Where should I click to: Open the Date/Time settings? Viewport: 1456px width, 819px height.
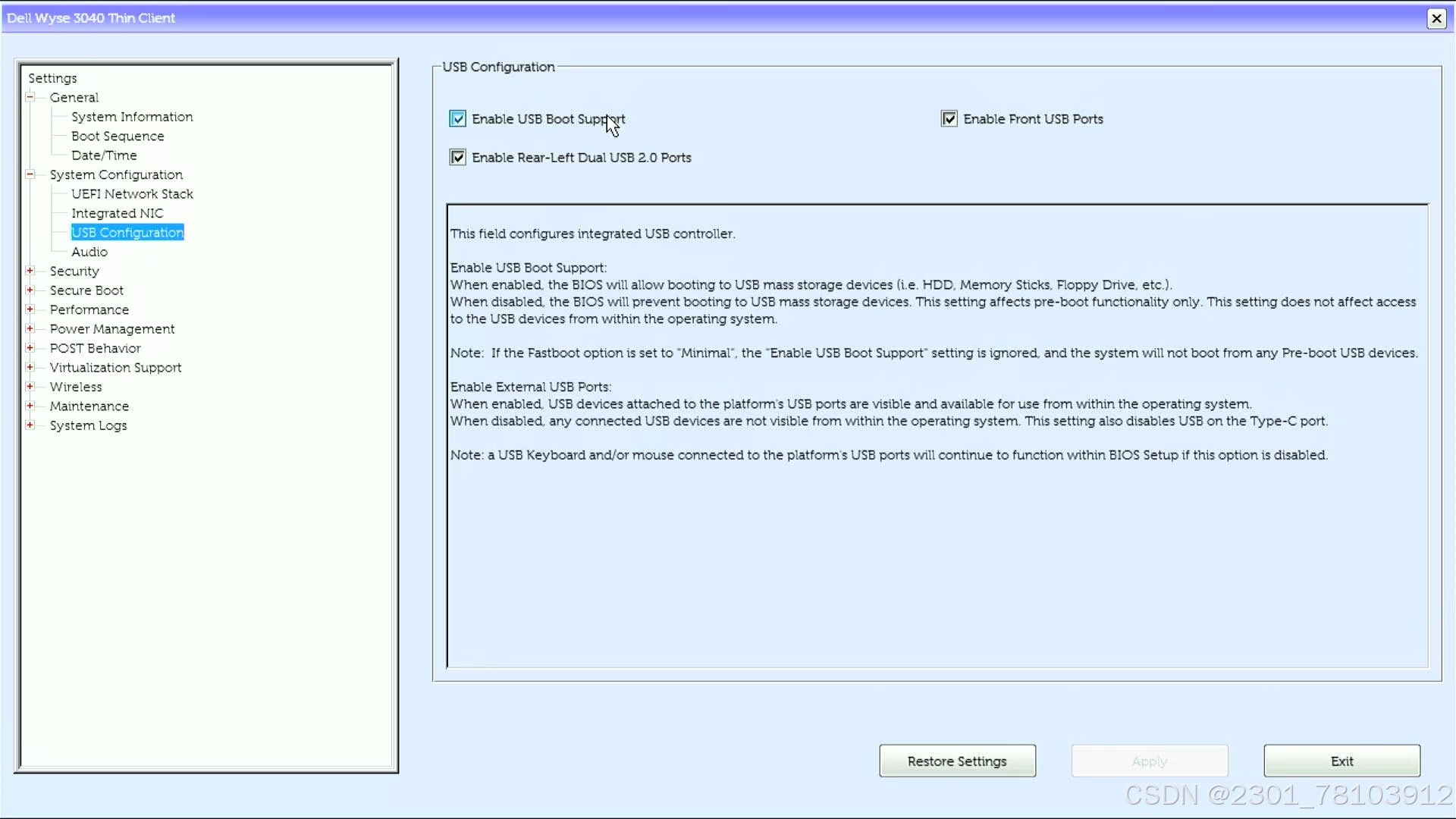104,155
